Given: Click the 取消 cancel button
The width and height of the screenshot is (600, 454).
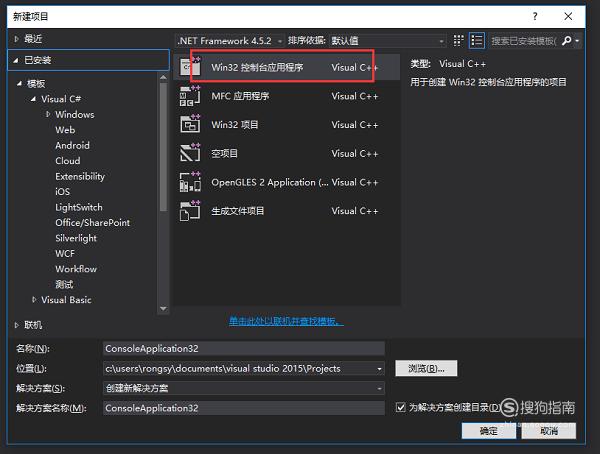Looking at the screenshot, I should pyautogui.click(x=549, y=431).
